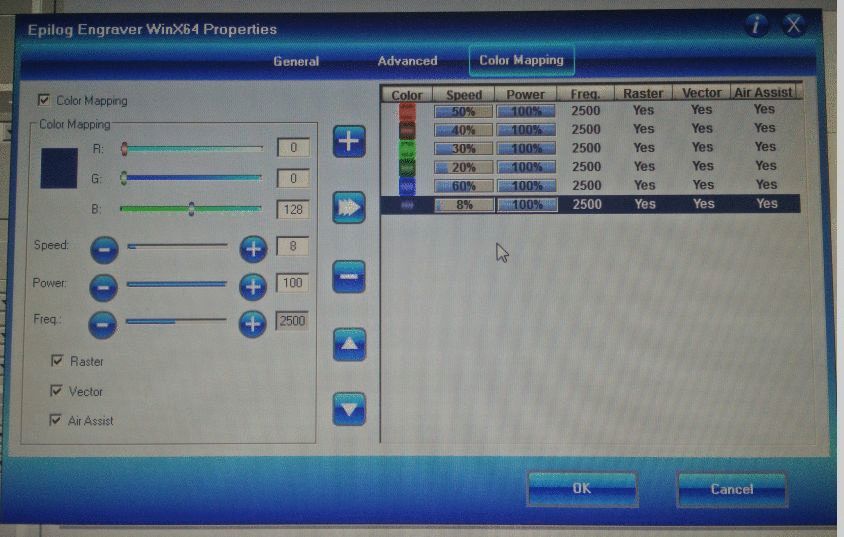Uncheck the Vector checkbox
This screenshot has width=844, height=537.
[x=56, y=391]
